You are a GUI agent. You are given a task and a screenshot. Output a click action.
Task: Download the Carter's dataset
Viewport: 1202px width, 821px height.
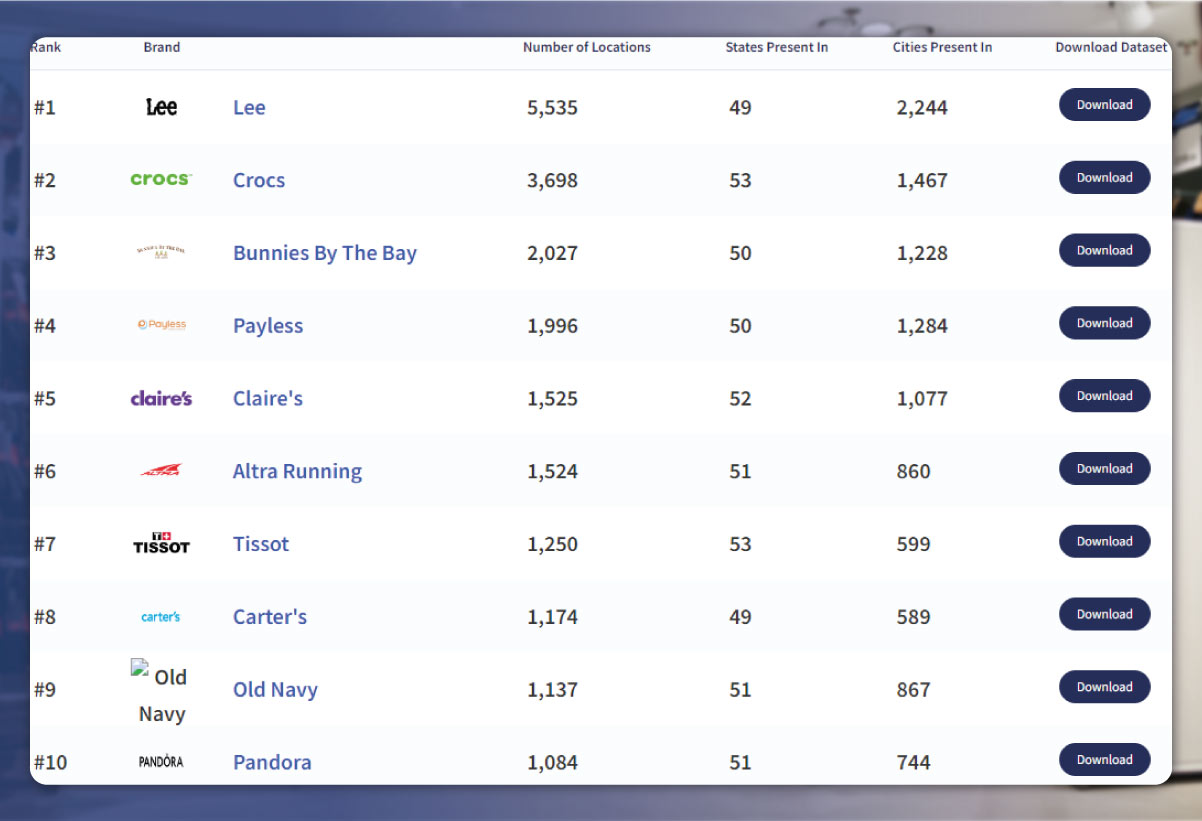tap(1105, 614)
